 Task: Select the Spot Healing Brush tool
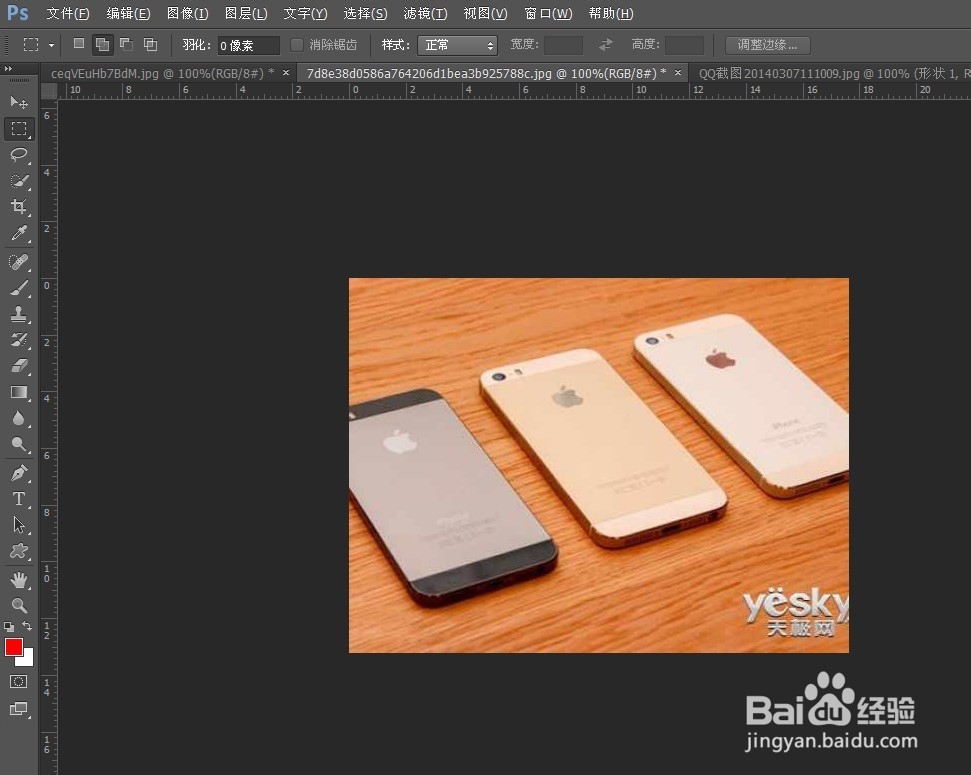click(19, 262)
